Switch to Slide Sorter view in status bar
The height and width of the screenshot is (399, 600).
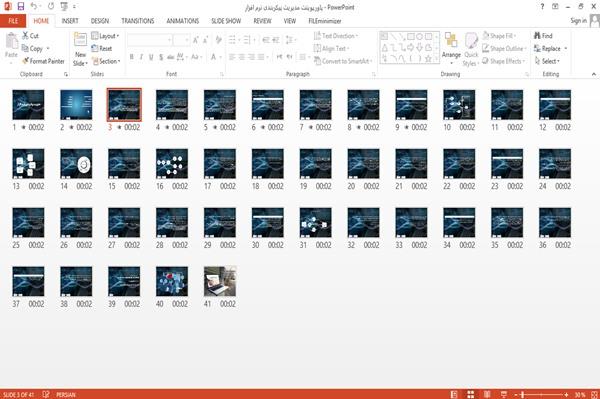pos(471,394)
